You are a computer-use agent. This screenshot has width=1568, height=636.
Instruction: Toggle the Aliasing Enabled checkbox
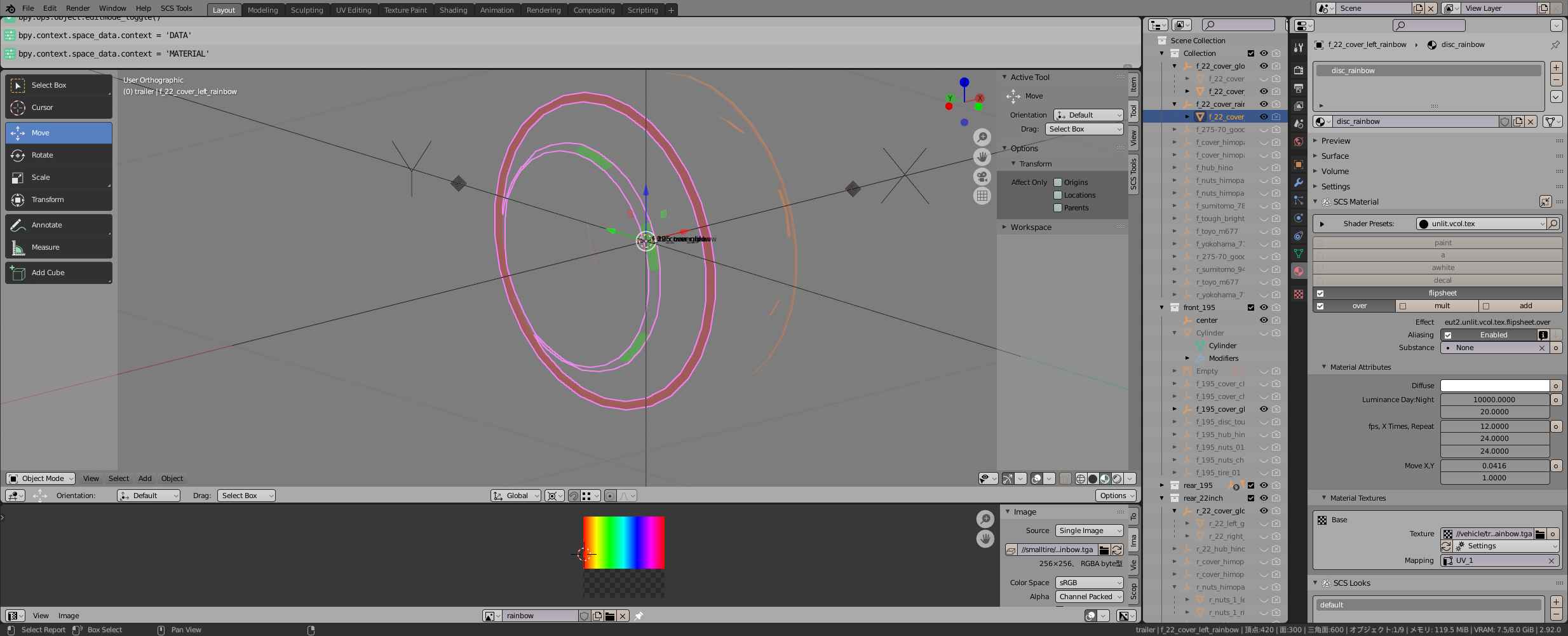pyautogui.click(x=1449, y=335)
